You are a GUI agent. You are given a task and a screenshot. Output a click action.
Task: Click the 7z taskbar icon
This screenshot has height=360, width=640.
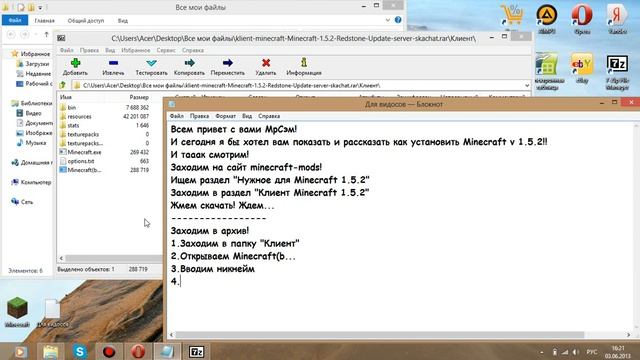click(x=196, y=351)
